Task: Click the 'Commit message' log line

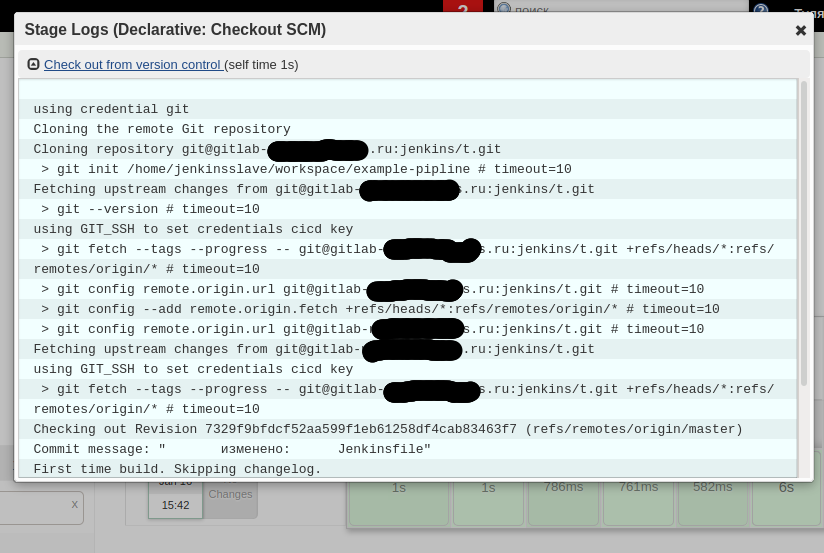Action: pyautogui.click(x=232, y=449)
